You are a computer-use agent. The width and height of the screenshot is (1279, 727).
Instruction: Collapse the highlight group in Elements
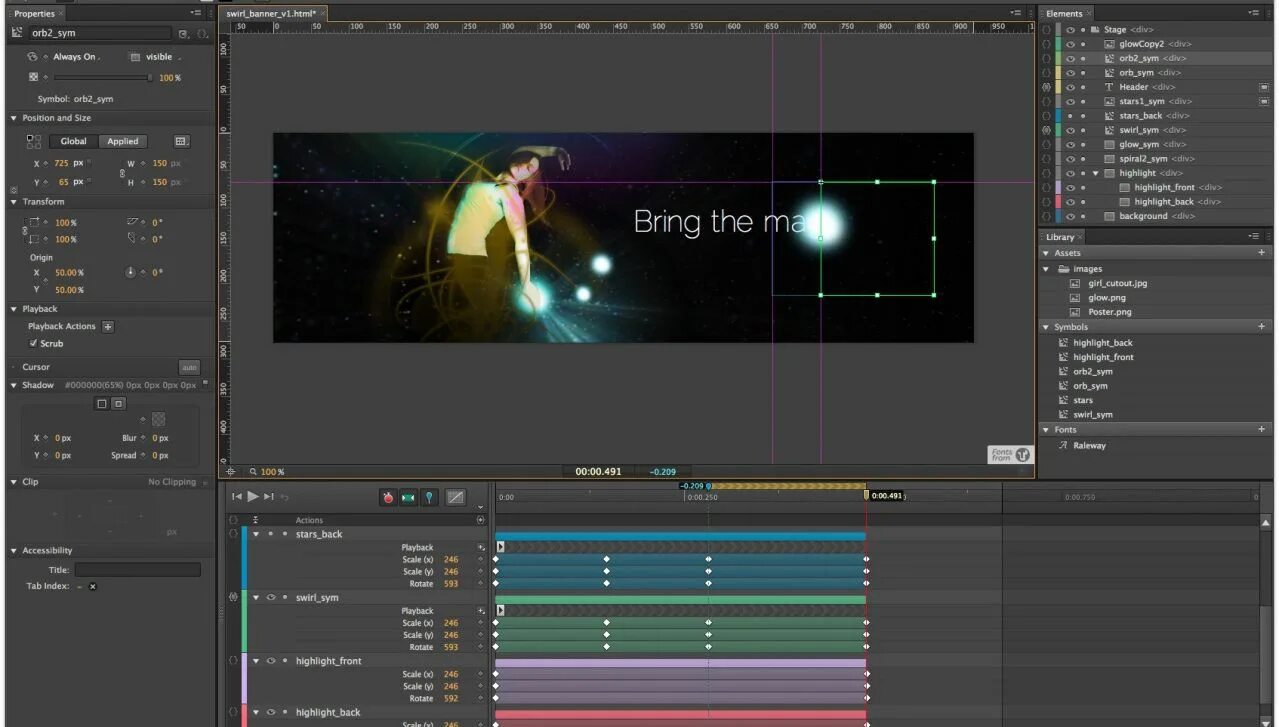coord(1095,173)
